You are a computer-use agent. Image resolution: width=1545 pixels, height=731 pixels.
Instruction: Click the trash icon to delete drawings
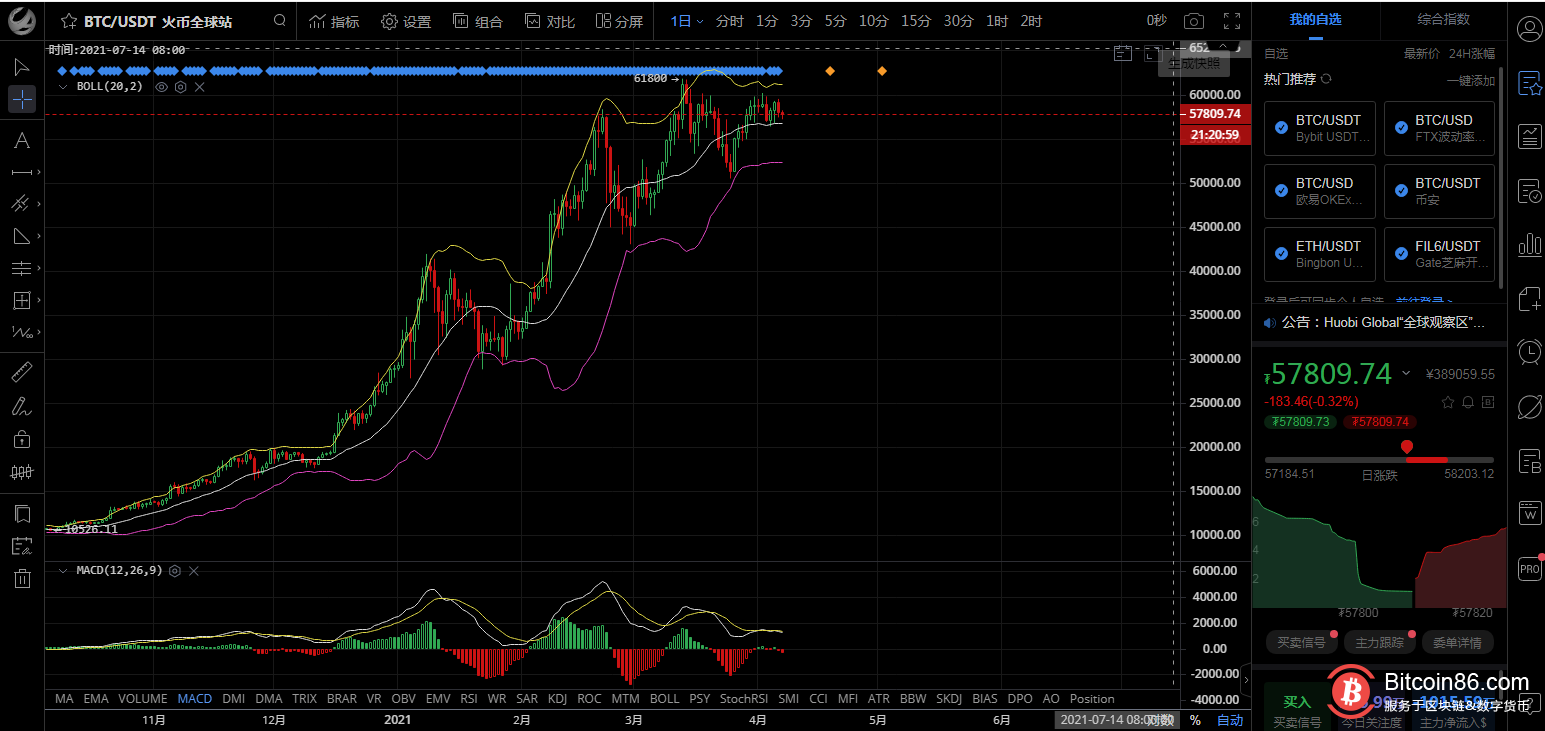click(x=21, y=578)
